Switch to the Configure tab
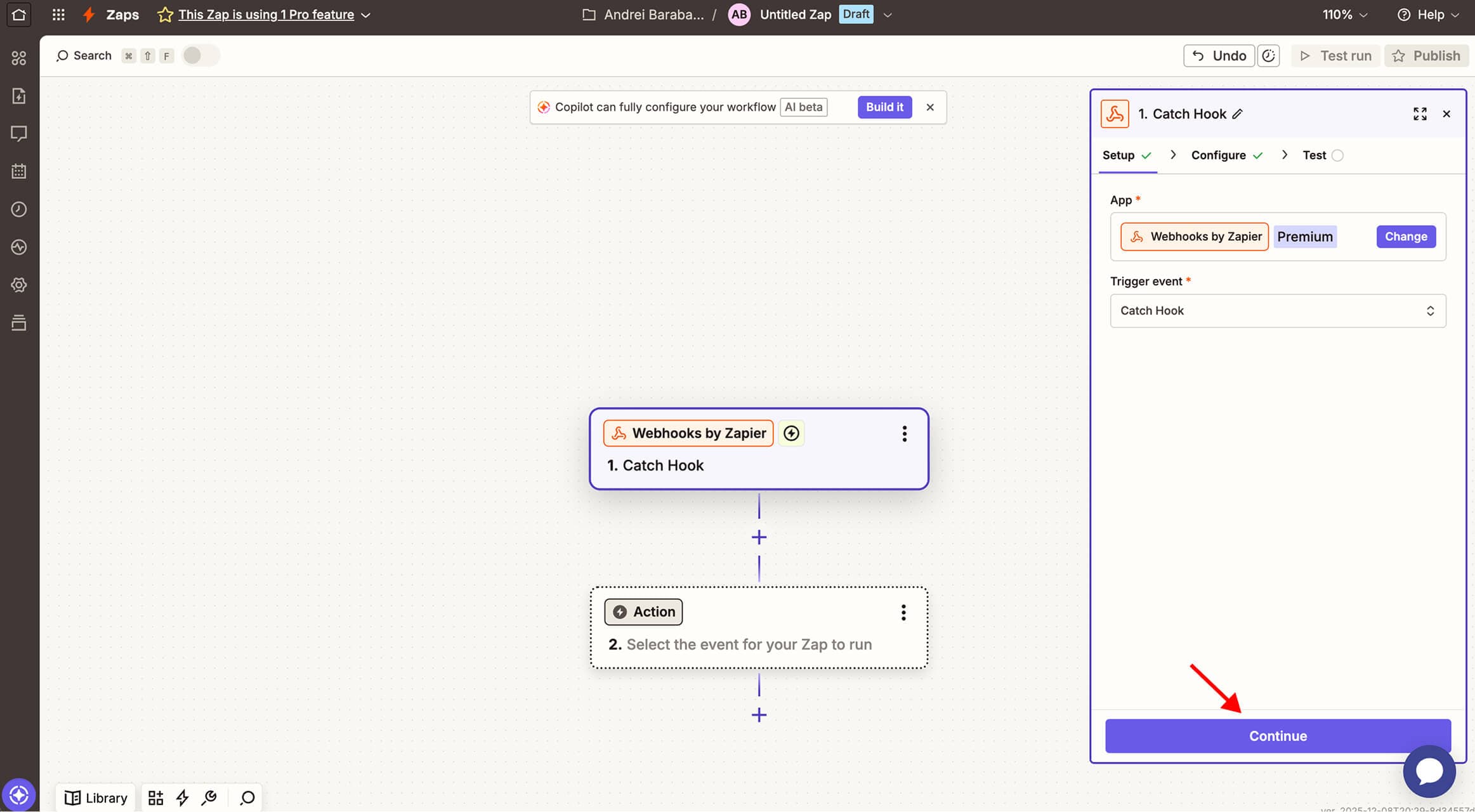The image size is (1475, 812). tap(1218, 155)
